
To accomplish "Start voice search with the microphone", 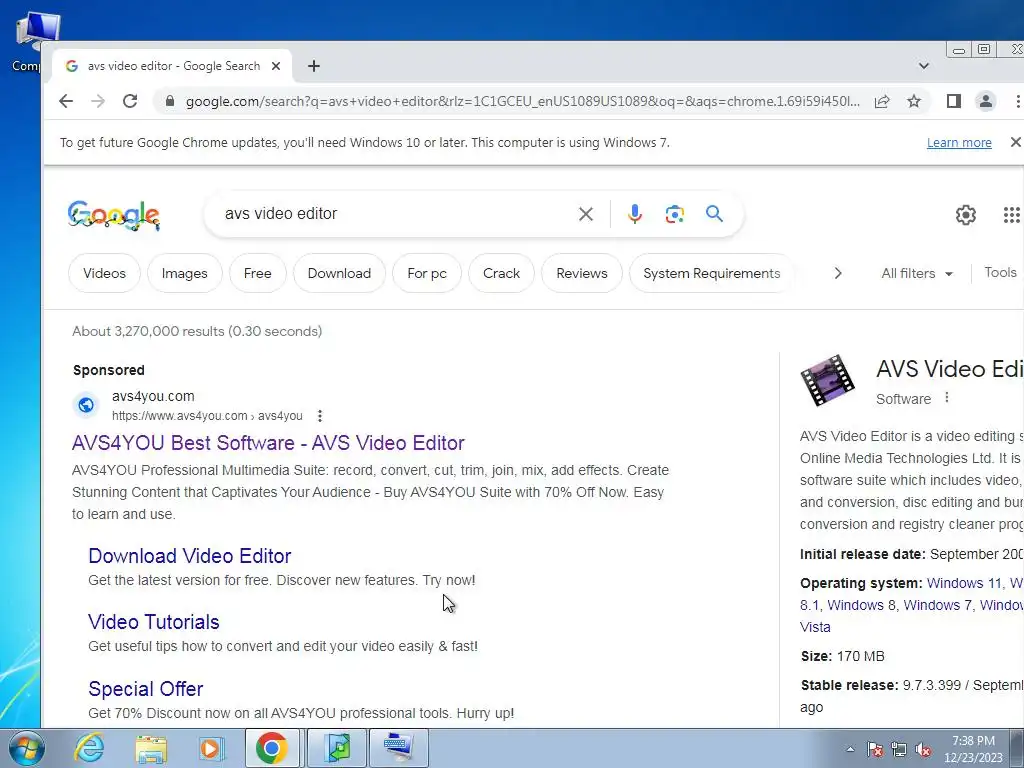I will [x=634, y=214].
